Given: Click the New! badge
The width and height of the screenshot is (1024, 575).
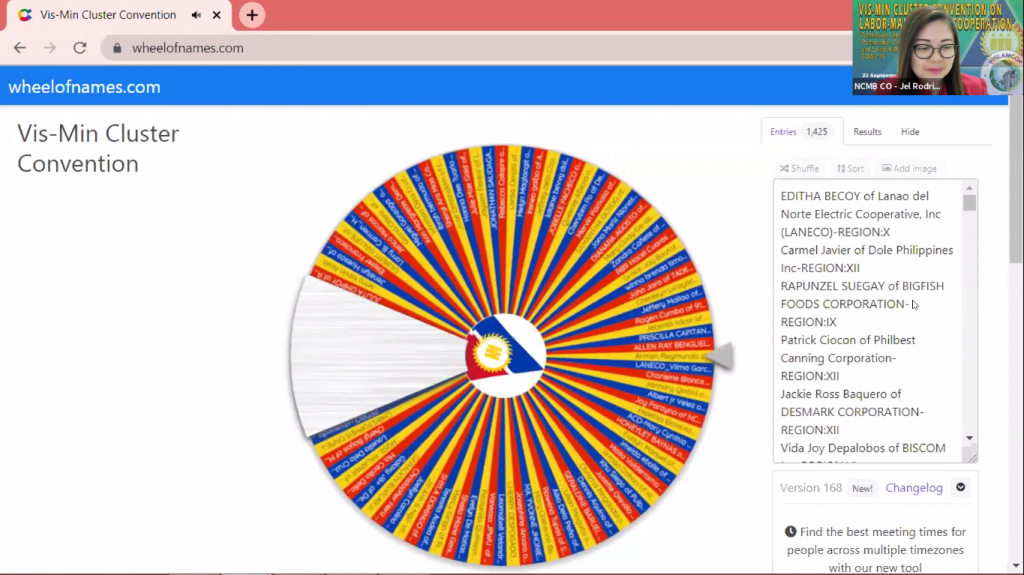Looking at the screenshot, I should pyautogui.click(x=862, y=488).
